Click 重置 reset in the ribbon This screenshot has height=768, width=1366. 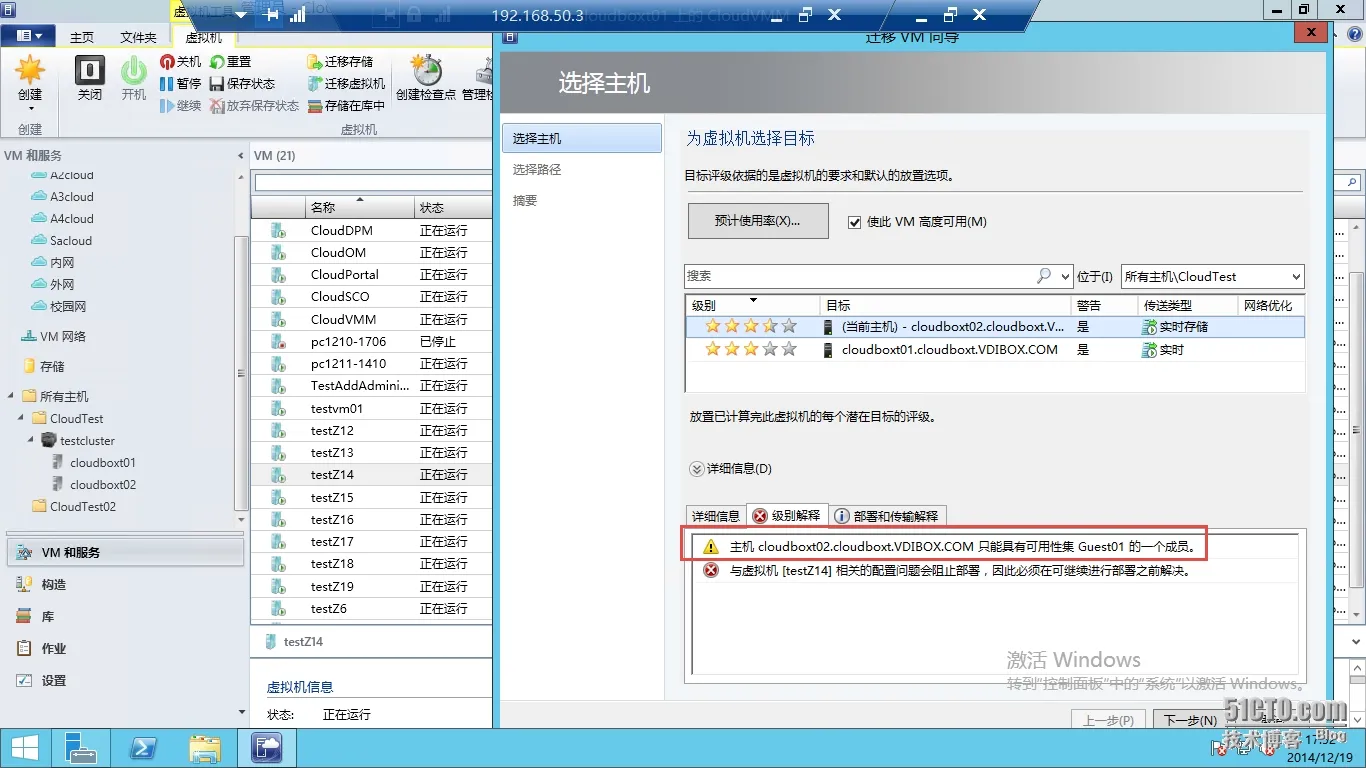pos(231,62)
